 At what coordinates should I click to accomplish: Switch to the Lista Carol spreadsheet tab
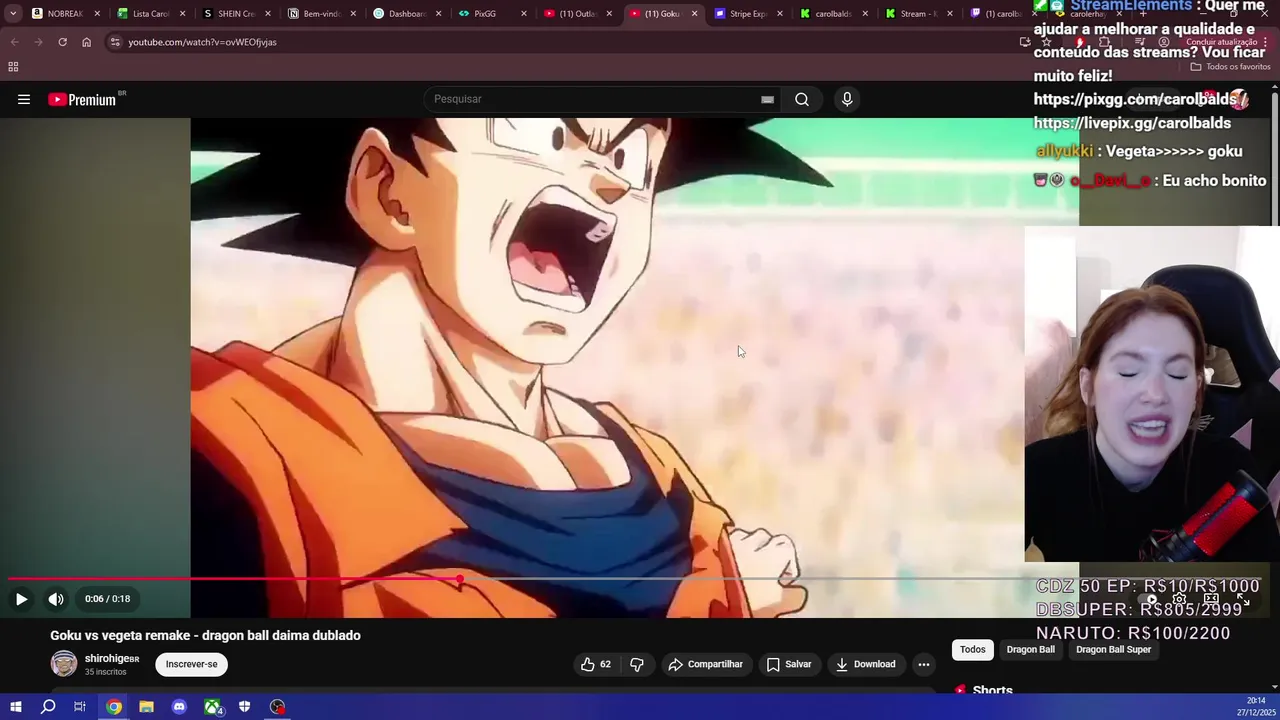tap(151, 14)
